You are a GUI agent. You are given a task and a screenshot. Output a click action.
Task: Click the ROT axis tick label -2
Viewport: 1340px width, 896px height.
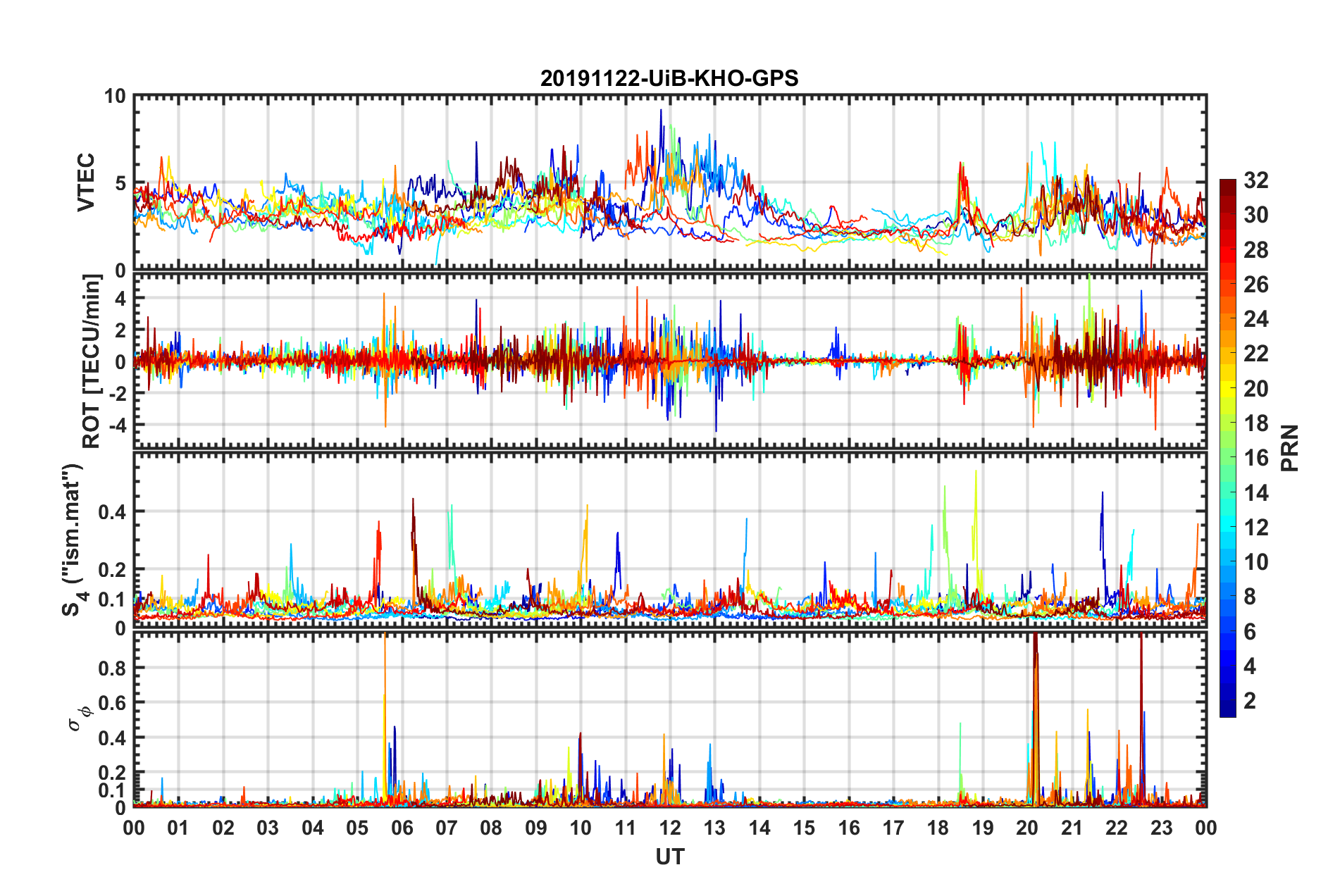click(x=118, y=393)
